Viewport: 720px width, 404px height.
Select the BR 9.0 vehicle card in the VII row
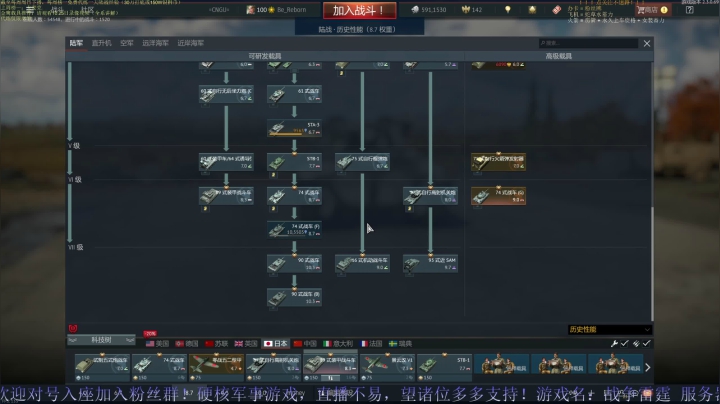click(x=362, y=264)
